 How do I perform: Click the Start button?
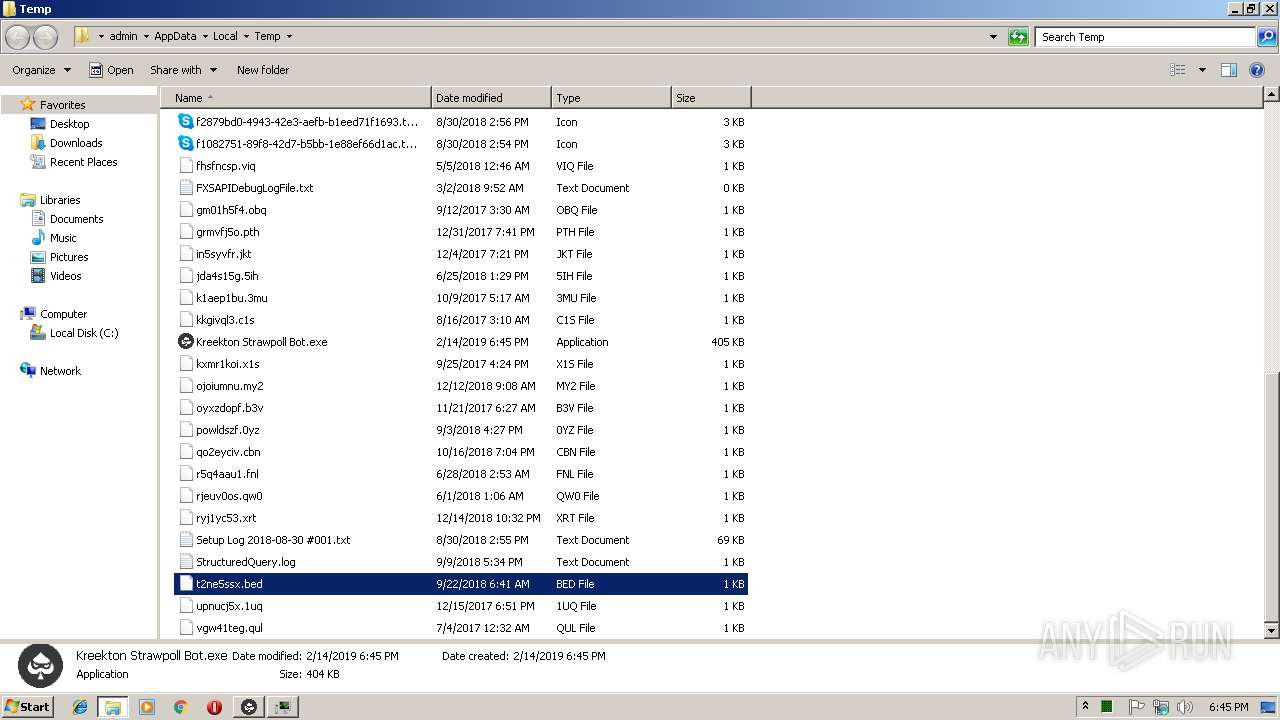[27, 707]
